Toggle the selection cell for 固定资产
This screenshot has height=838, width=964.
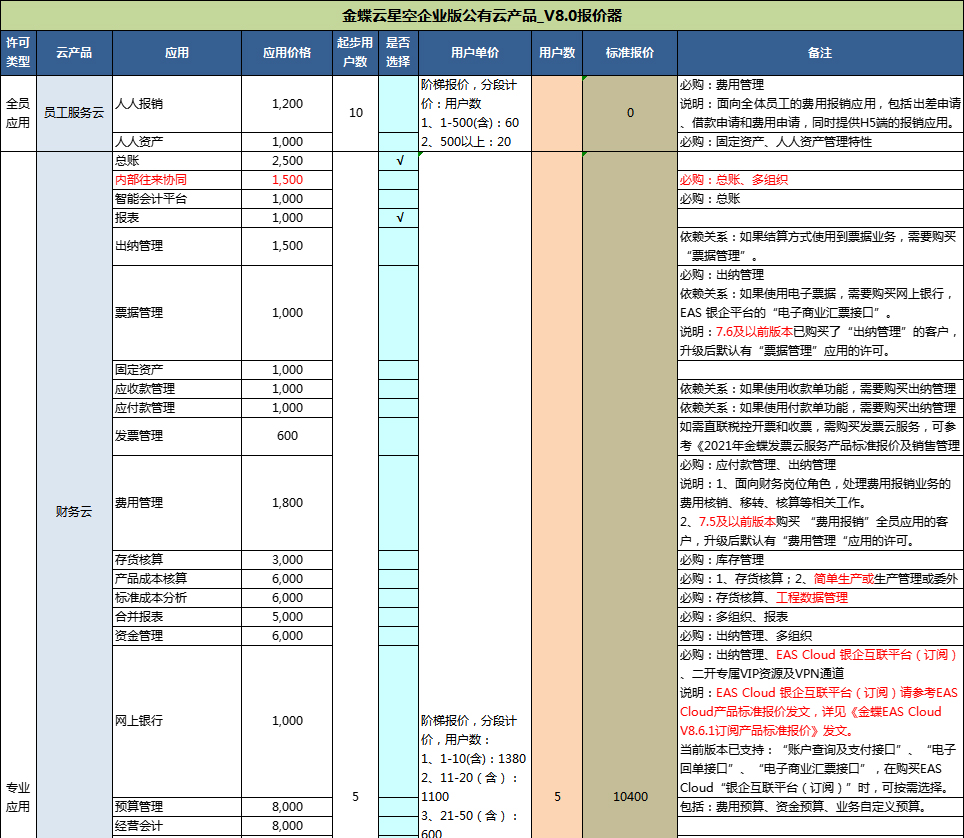398,370
